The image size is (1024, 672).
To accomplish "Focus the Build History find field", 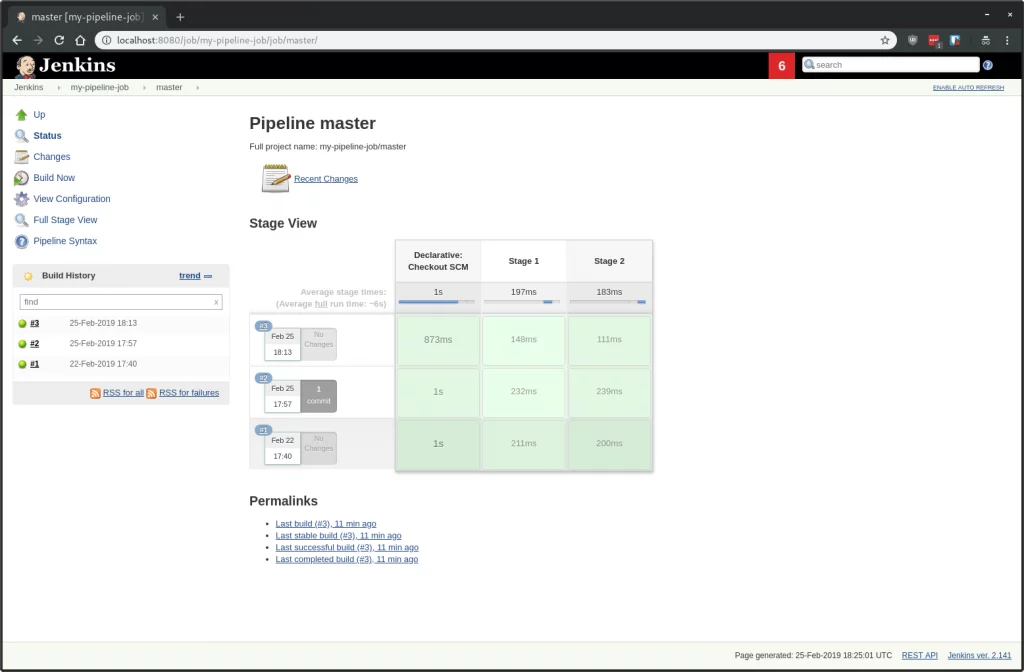I will pos(121,302).
